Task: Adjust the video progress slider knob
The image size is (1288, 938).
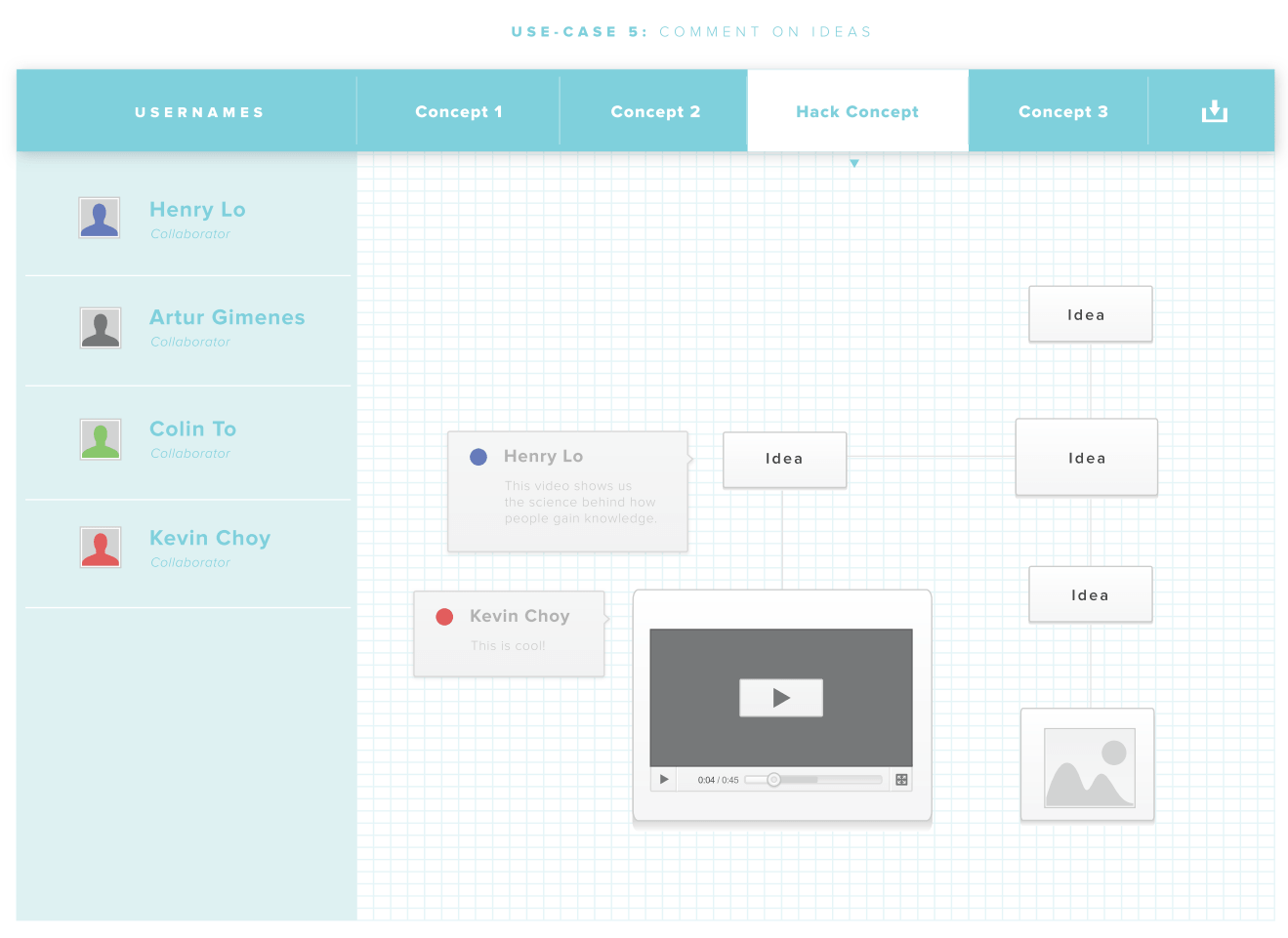Action: point(773,780)
